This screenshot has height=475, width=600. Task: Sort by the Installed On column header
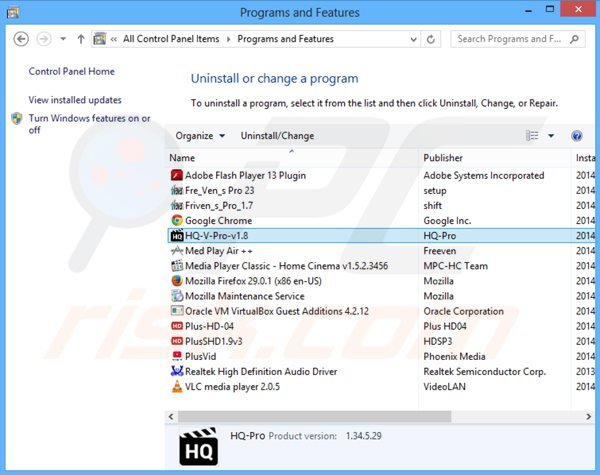coord(585,158)
